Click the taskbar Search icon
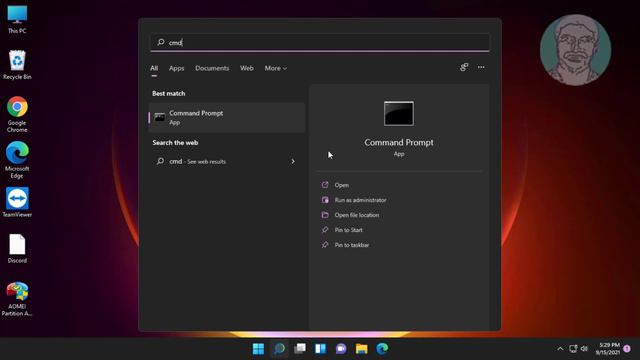The width and height of the screenshot is (640, 360). pyautogui.click(x=279, y=349)
